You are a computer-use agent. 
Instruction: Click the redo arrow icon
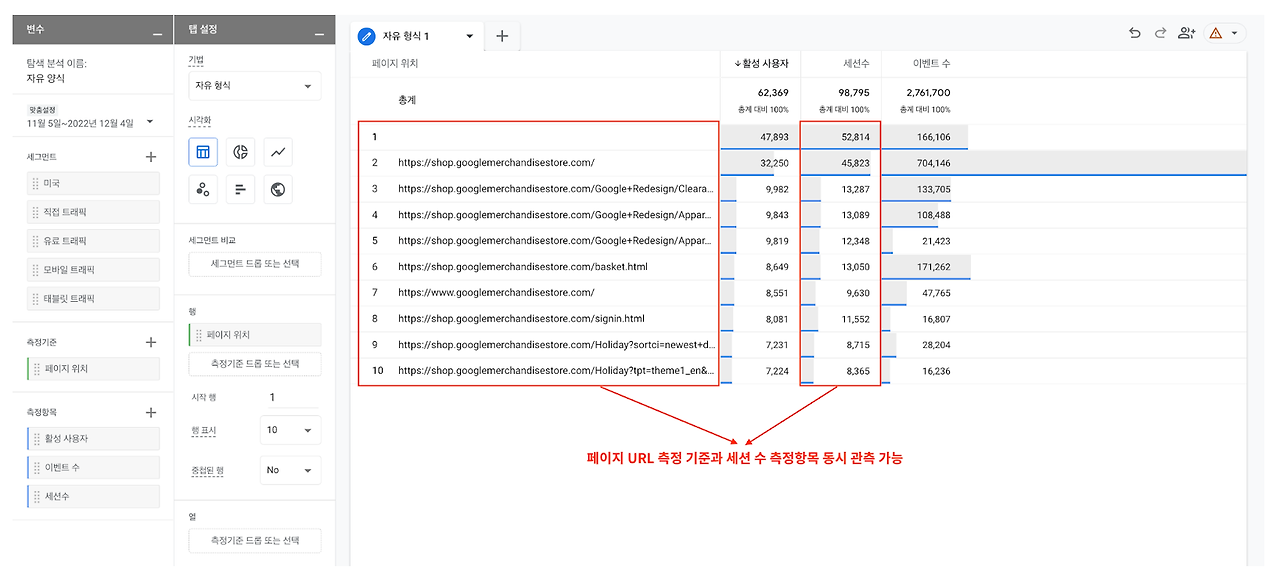pyautogui.click(x=1160, y=33)
